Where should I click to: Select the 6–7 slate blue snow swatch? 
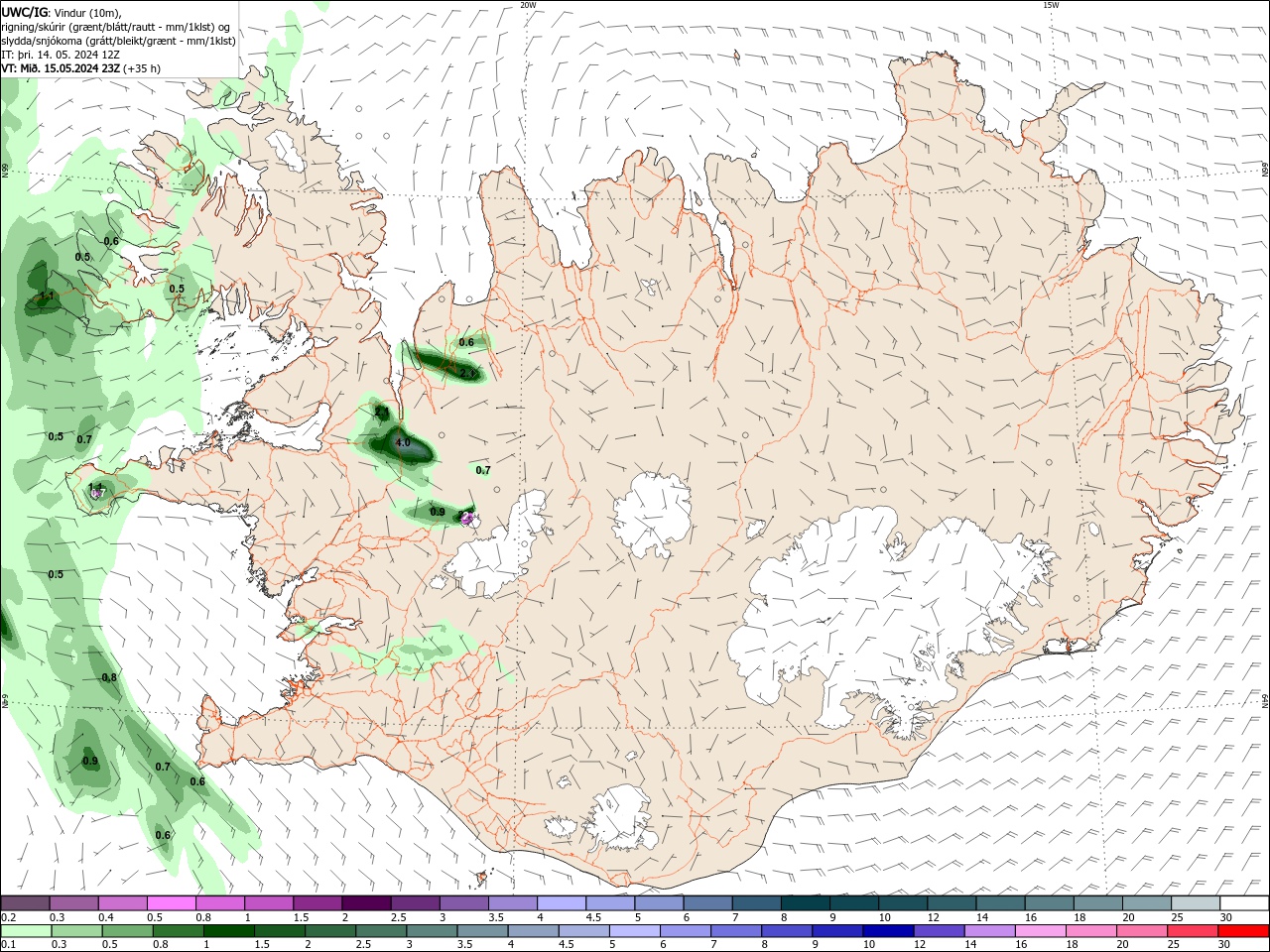coord(707,903)
